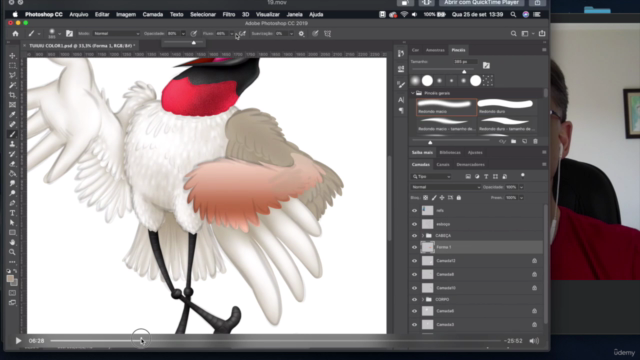The height and width of the screenshot is (360, 640).
Task: Hide the CABEÇA group
Action: [414, 236]
